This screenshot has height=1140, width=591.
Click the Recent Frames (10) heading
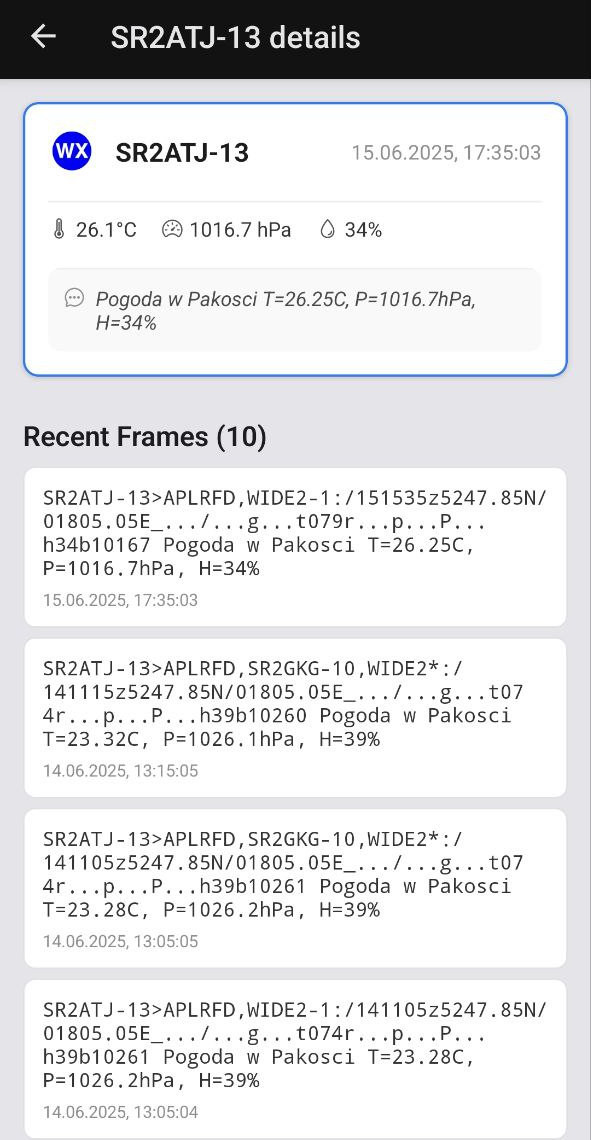pos(145,436)
